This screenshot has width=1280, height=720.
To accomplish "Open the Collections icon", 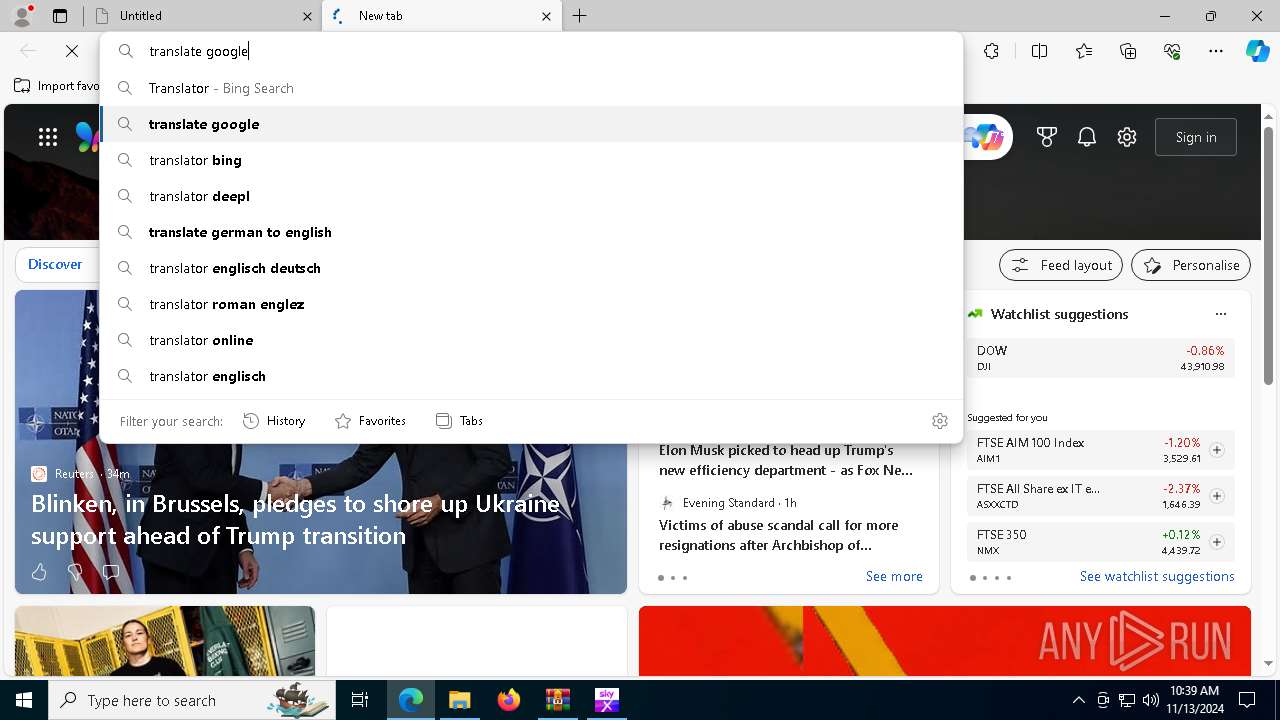I will pyautogui.click(x=1128, y=51).
